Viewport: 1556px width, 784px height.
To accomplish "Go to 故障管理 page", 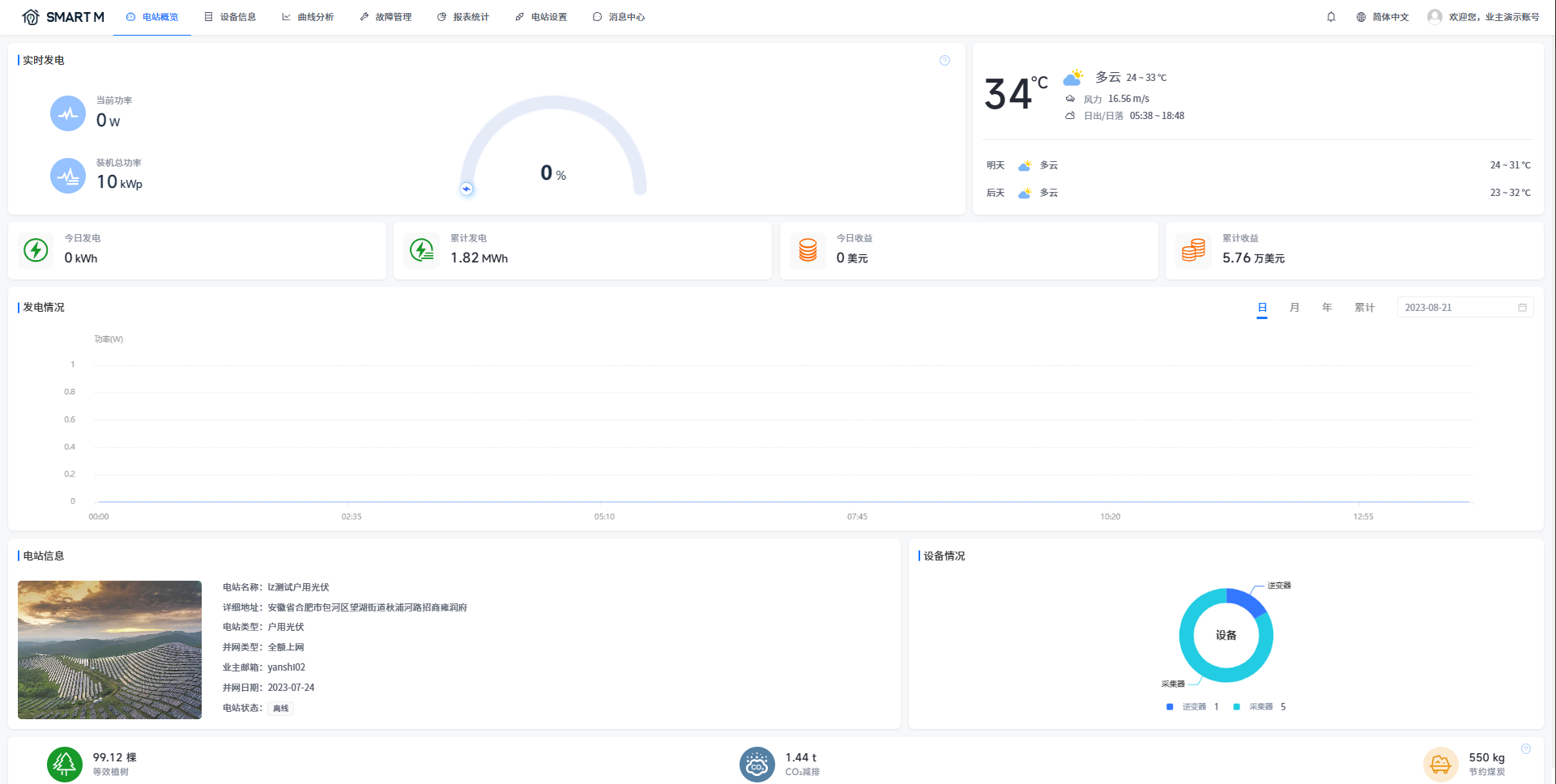I will point(386,17).
